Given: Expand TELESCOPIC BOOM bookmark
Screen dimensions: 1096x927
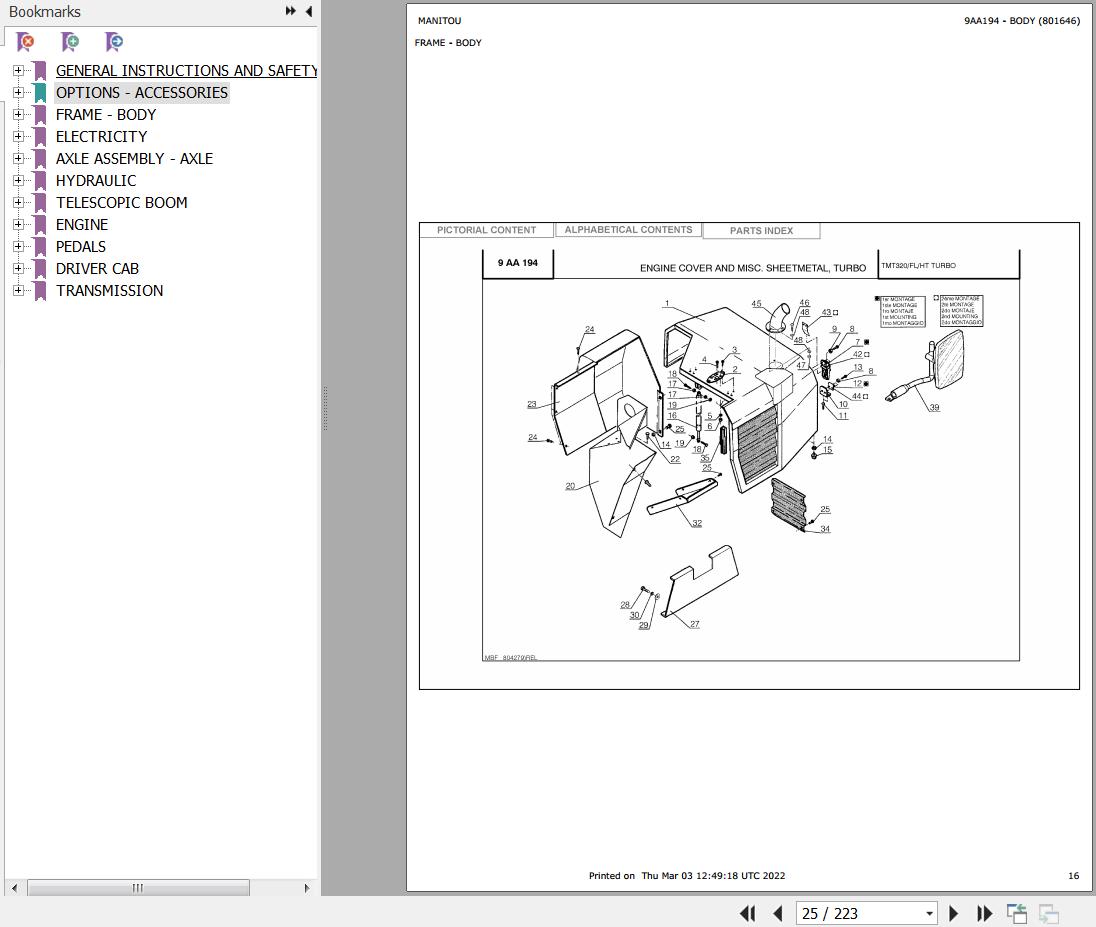Looking at the screenshot, I should click(18, 203).
